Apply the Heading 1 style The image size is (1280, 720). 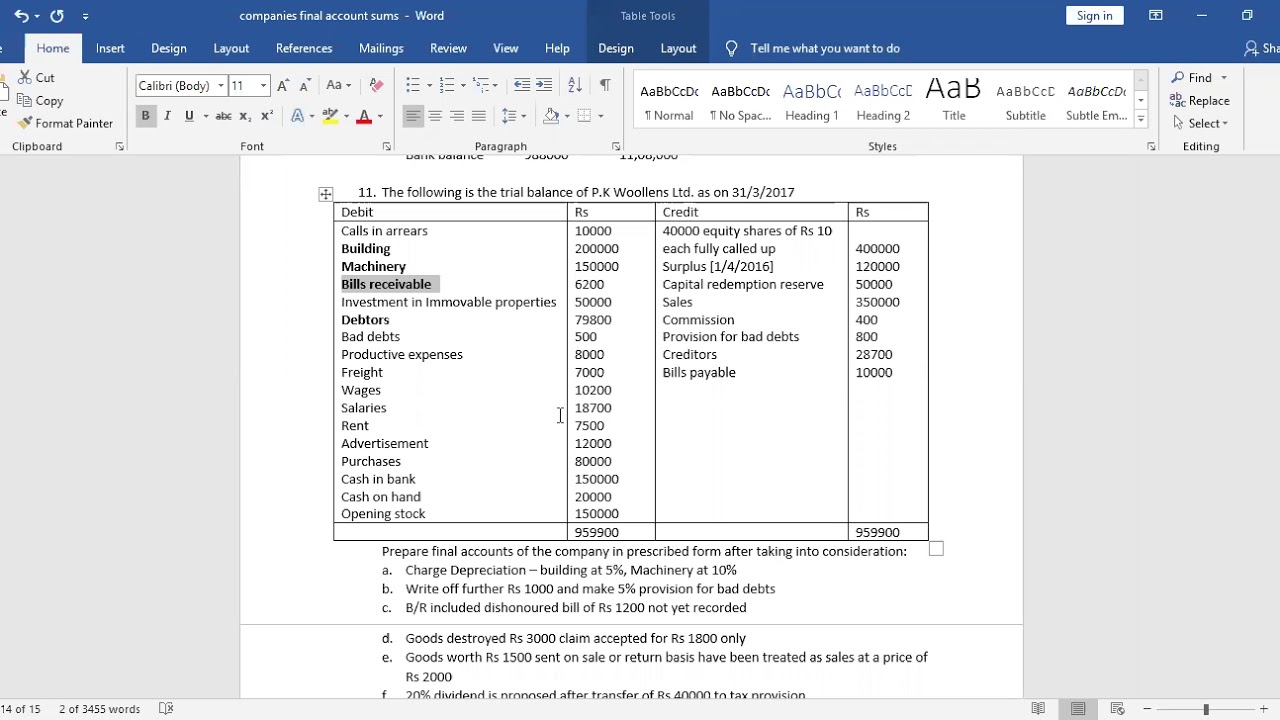tap(812, 101)
